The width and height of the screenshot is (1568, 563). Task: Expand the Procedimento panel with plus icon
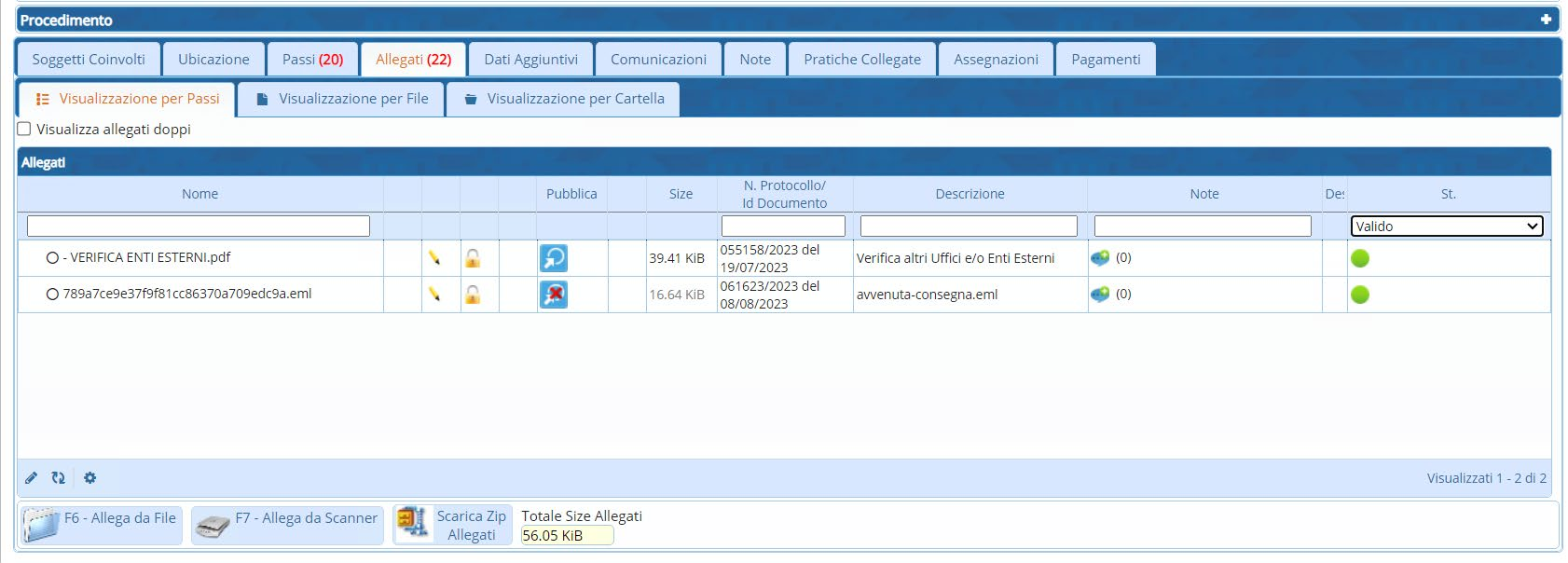pyautogui.click(x=1546, y=20)
